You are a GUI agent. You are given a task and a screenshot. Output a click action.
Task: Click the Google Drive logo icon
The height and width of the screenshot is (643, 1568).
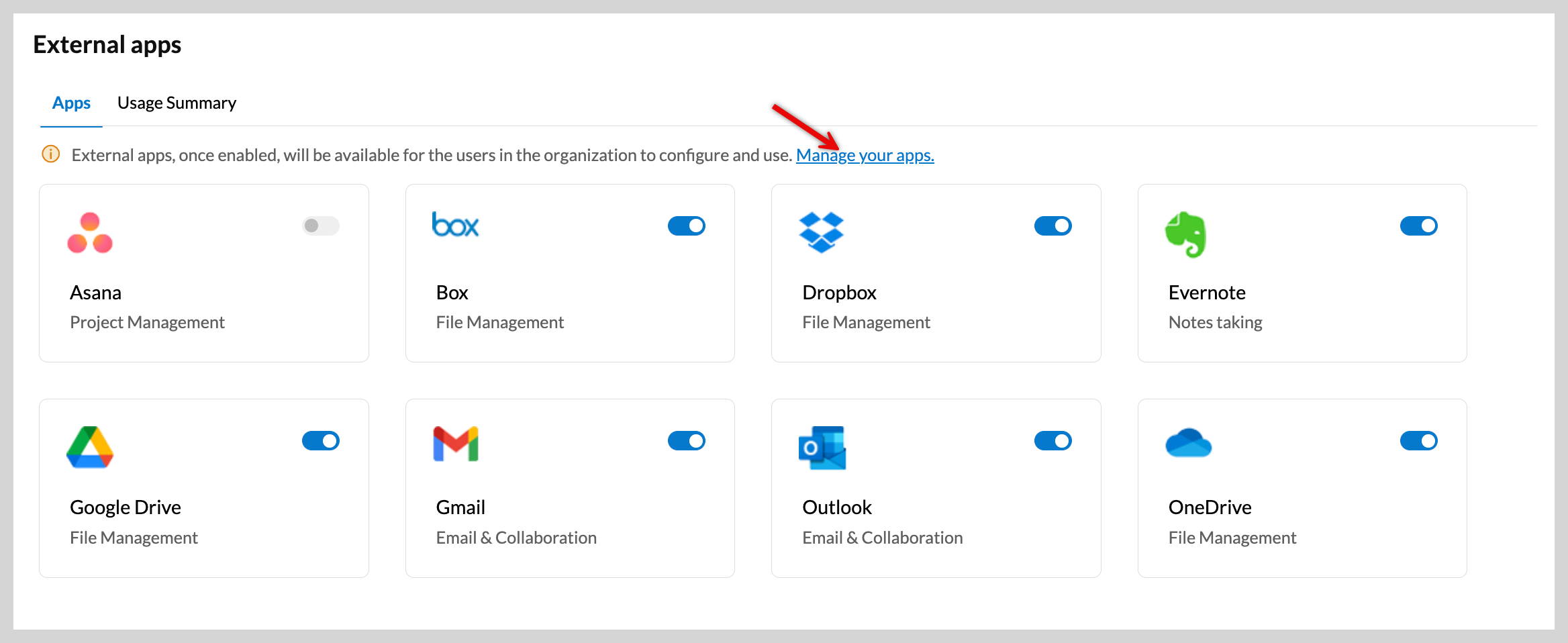[x=90, y=447]
